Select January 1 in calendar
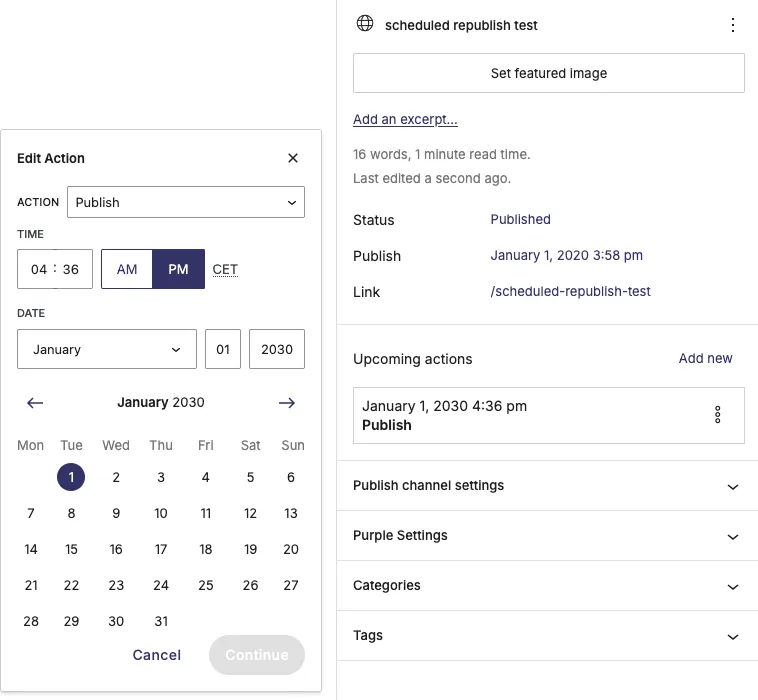The image size is (758, 700). (x=71, y=477)
